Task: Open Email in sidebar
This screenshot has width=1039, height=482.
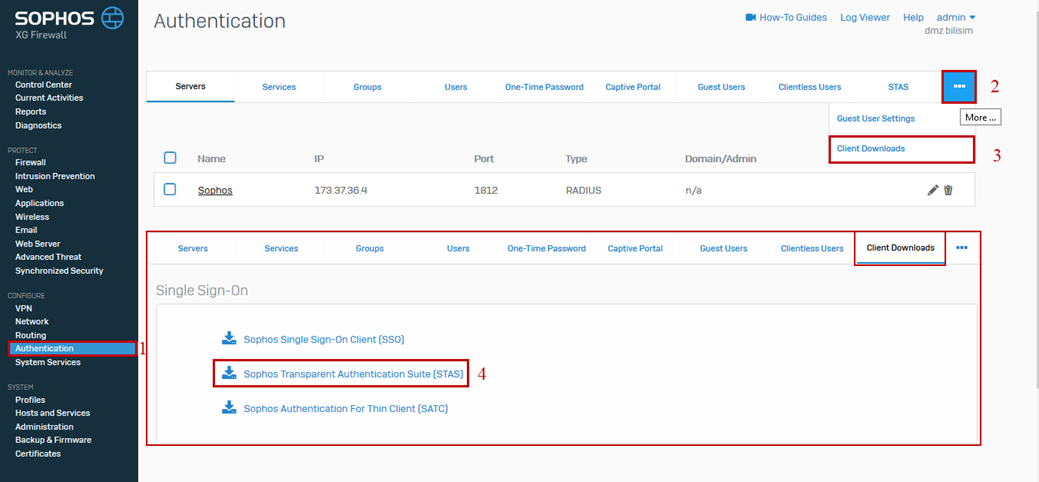Action: tap(26, 230)
